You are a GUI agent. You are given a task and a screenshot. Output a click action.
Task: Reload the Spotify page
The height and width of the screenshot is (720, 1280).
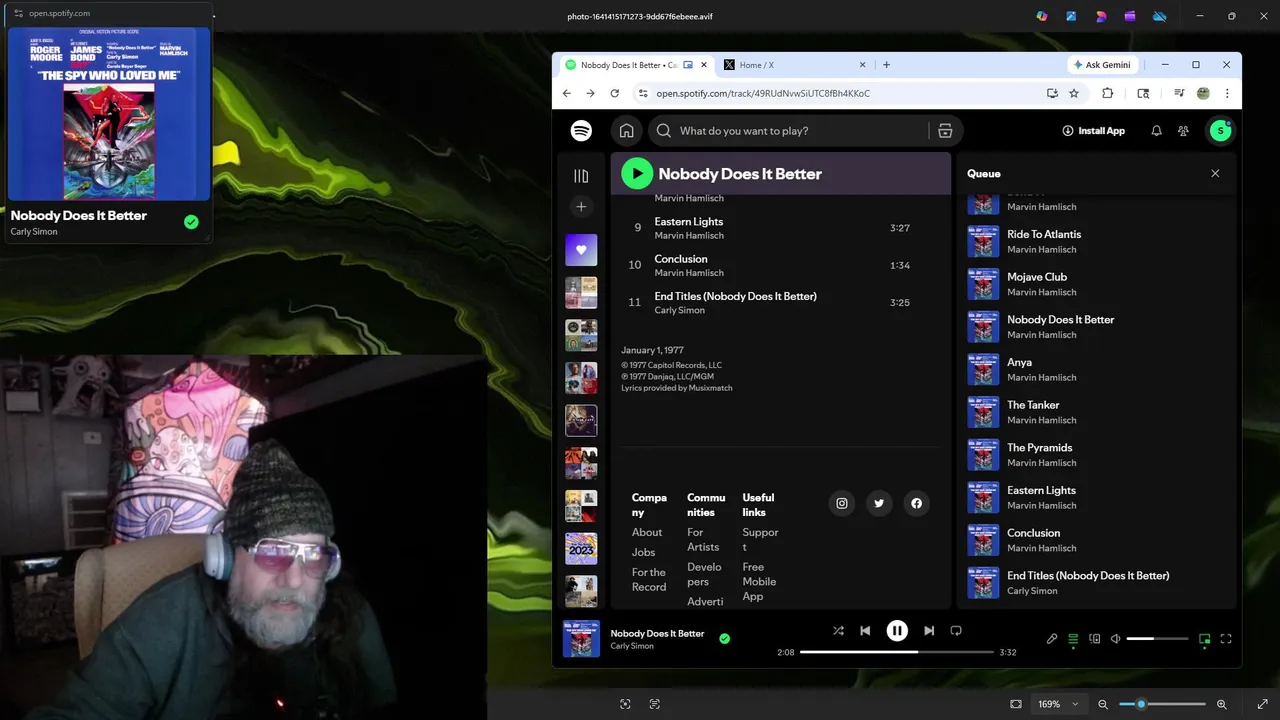coord(615,93)
